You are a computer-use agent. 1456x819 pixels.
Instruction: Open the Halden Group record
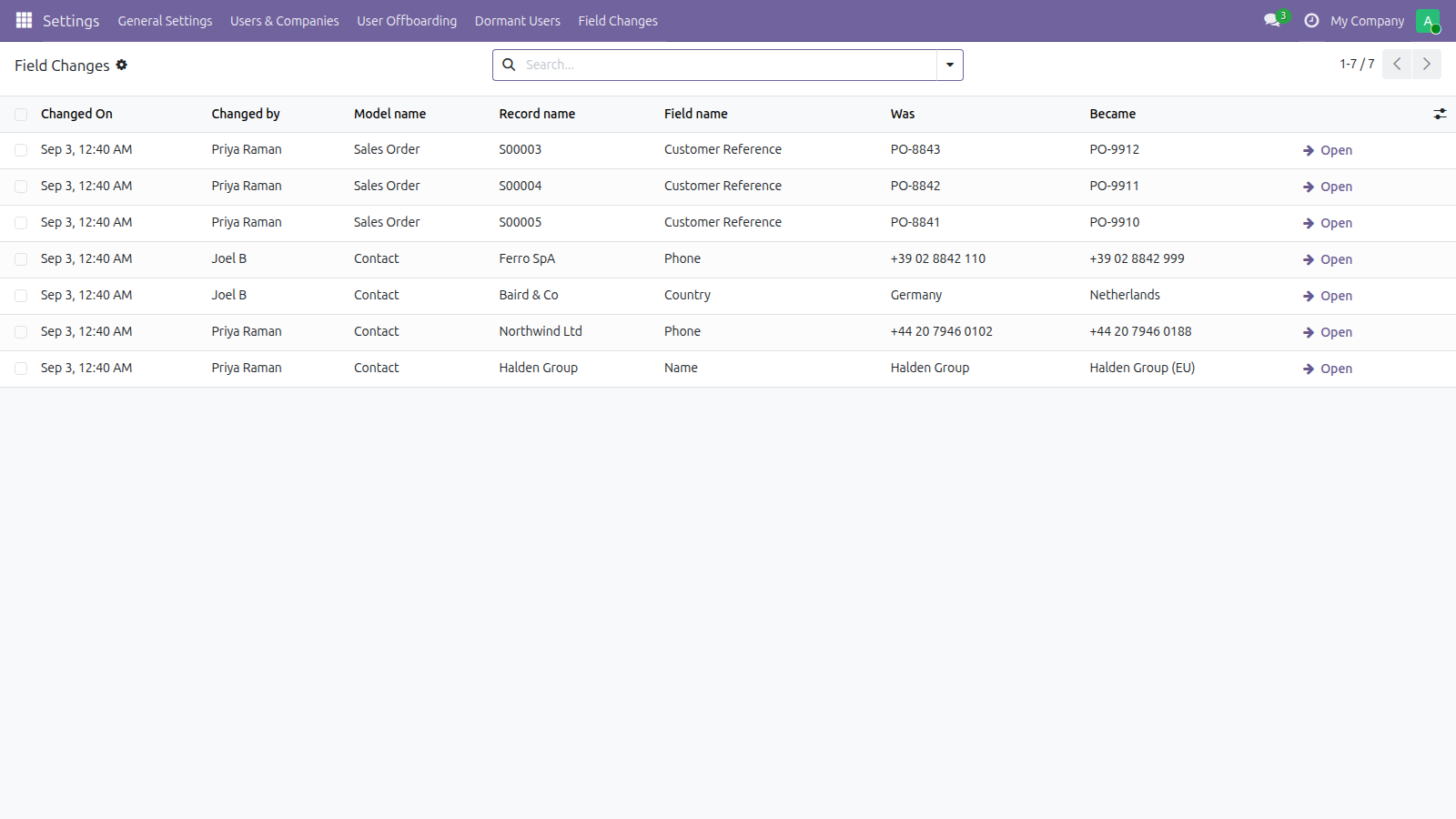(1327, 369)
